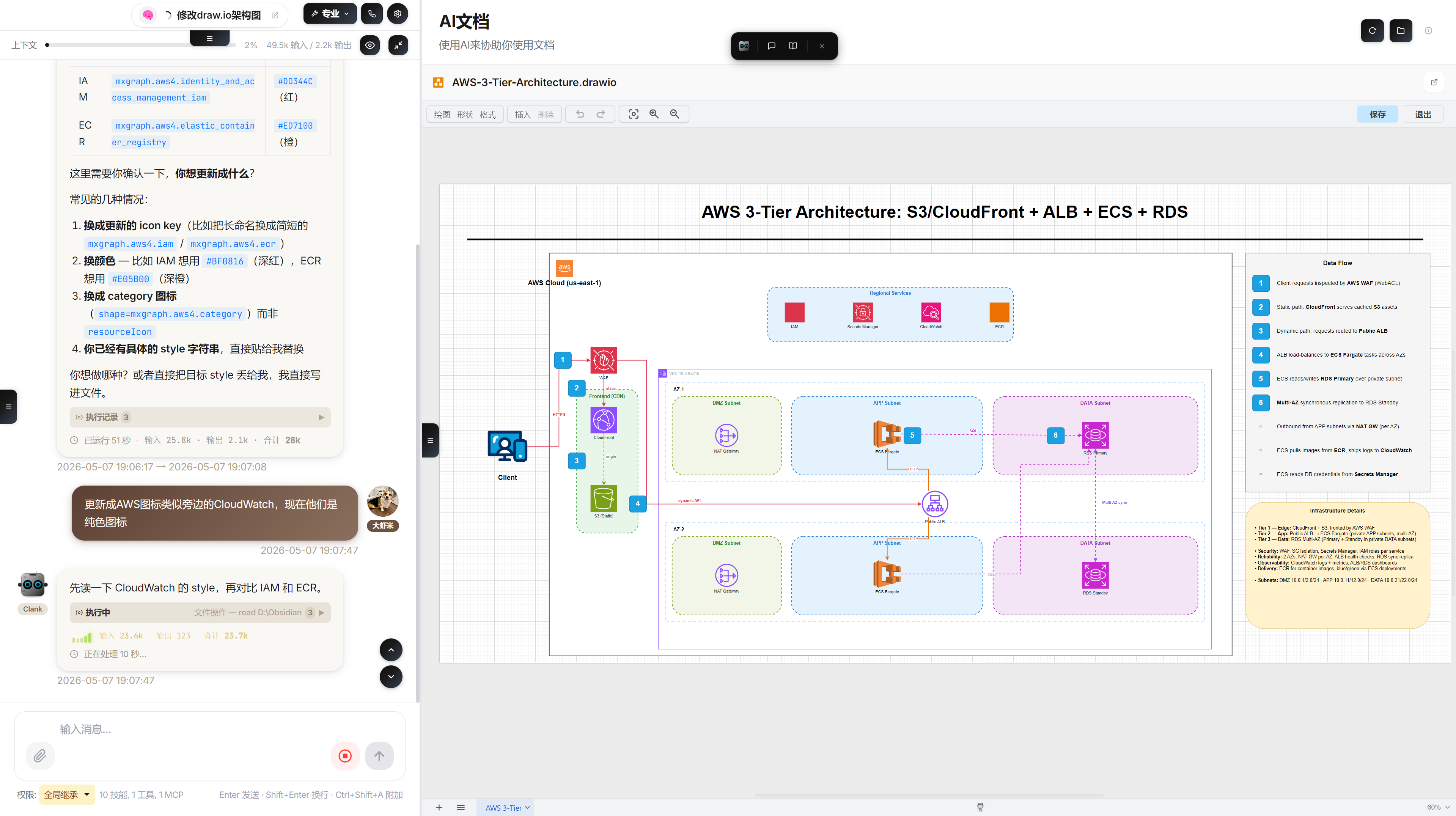Toggle context visibility eye icon
The width and height of the screenshot is (1456, 816).
370,45
